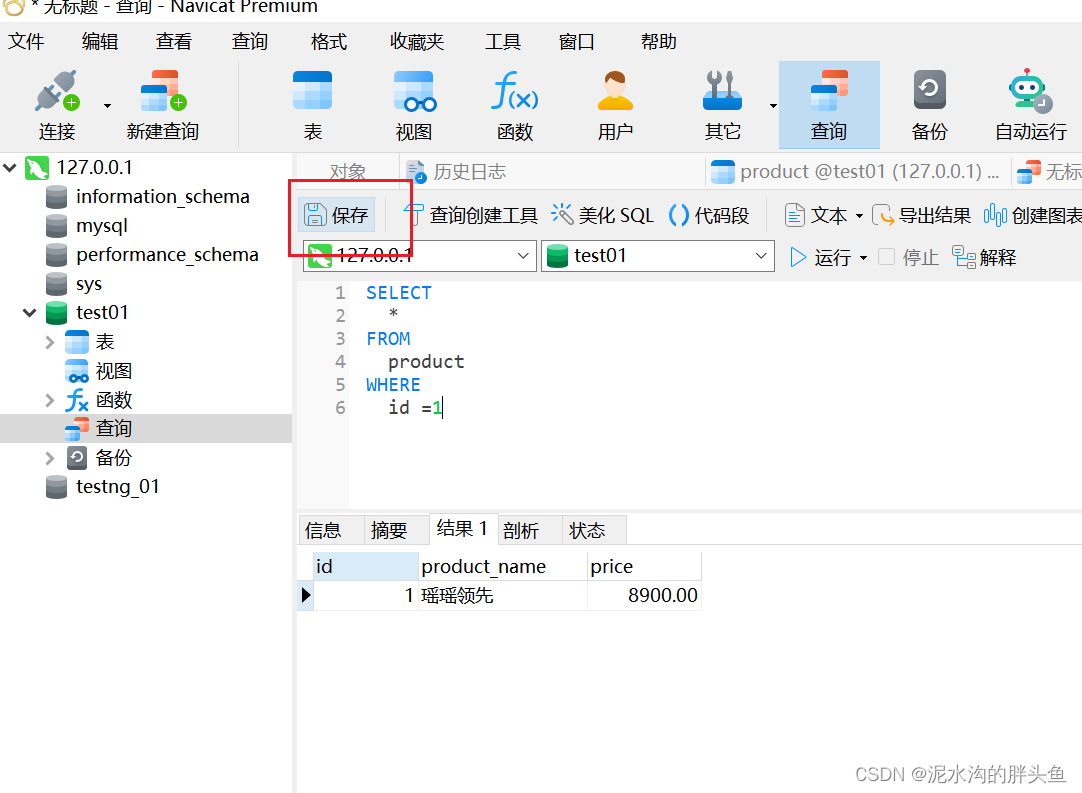
Task: Open the 表 (Tables) view icon
Action: pyautogui.click(x=312, y=103)
